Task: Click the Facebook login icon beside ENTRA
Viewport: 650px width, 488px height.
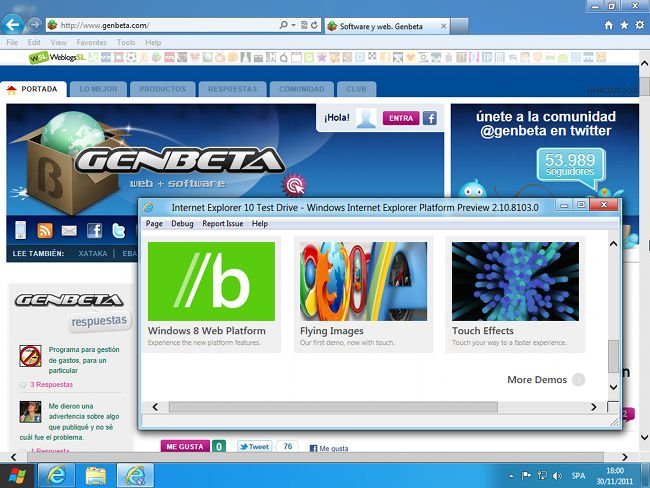Action: (430, 118)
